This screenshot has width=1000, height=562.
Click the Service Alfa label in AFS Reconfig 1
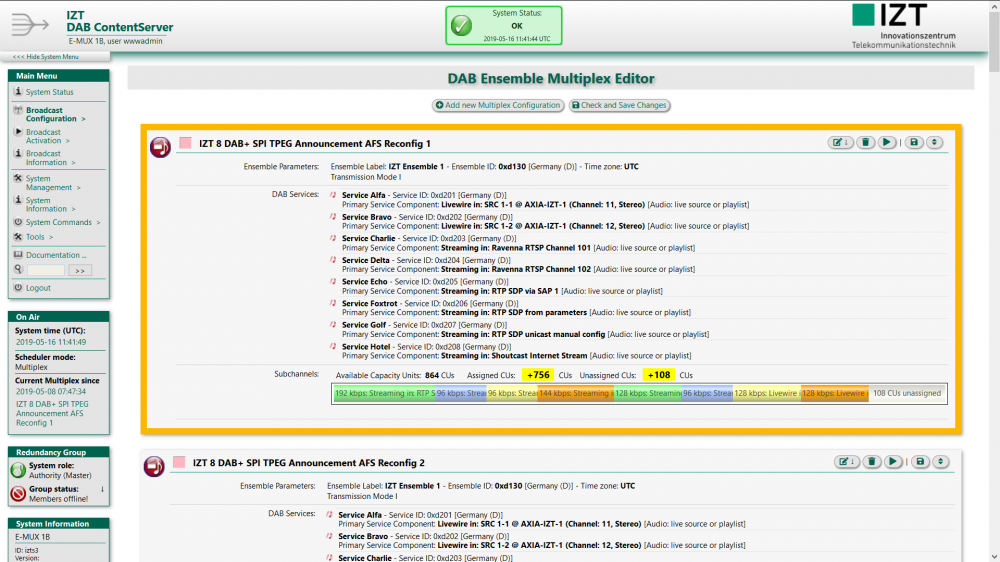(364, 195)
